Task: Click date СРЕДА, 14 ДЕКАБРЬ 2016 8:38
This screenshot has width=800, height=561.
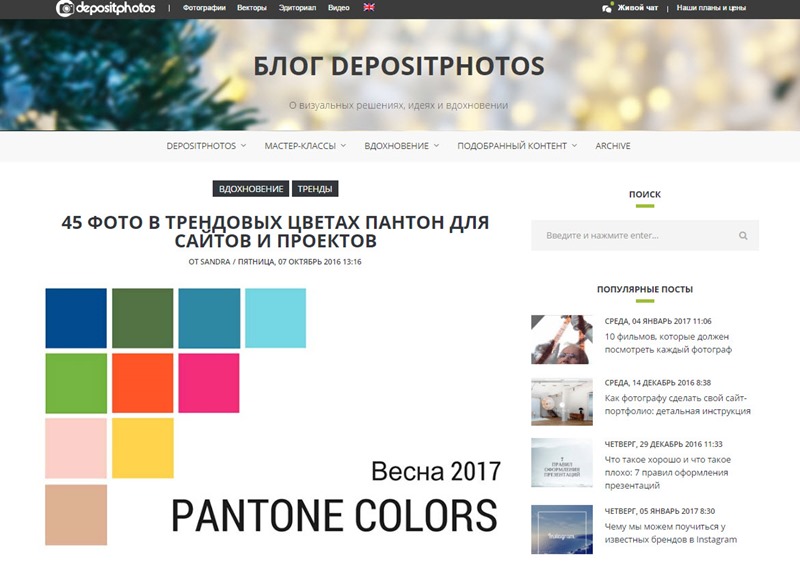Action: [x=658, y=382]
